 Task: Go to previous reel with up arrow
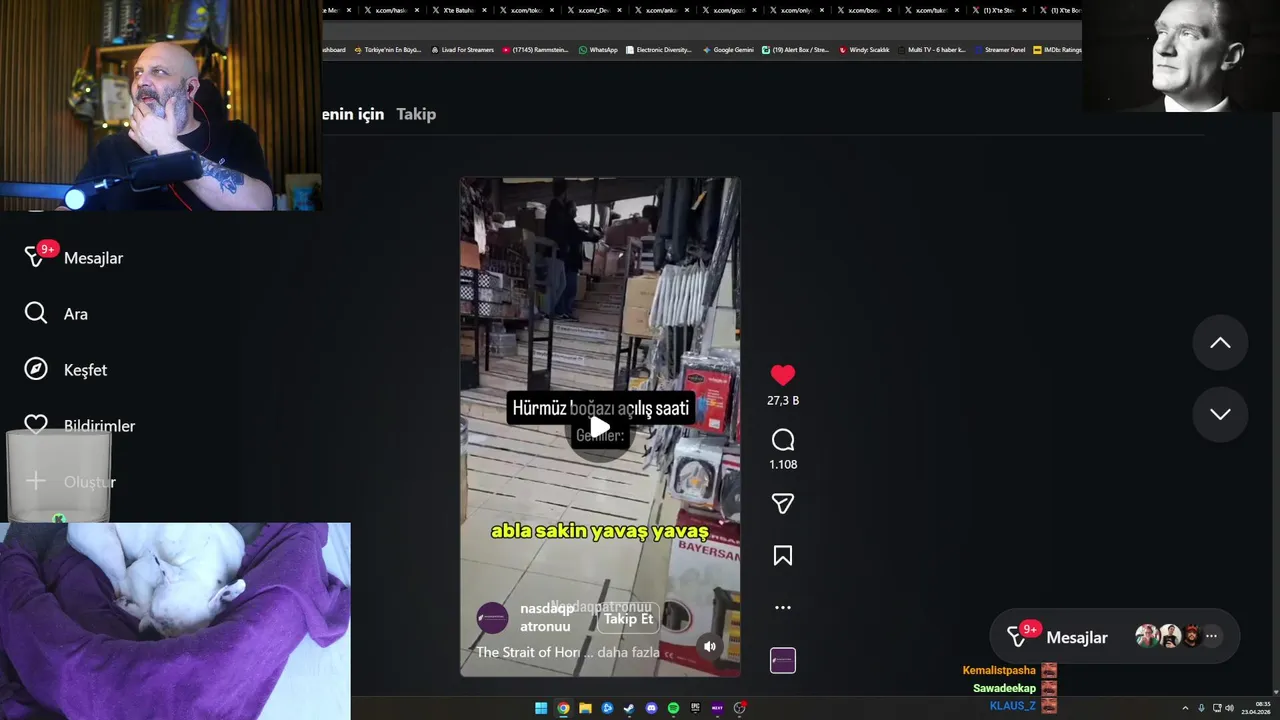pyautogui.click(x=1220, y=343)
